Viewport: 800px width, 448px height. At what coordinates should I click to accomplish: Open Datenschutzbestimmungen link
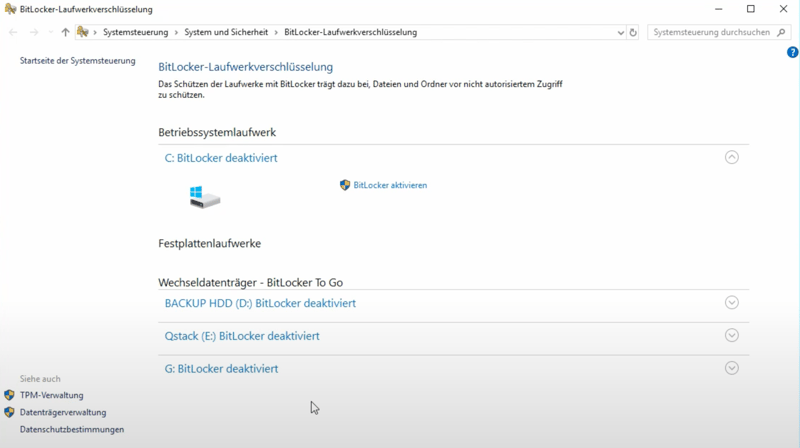[x=72, y=430]
